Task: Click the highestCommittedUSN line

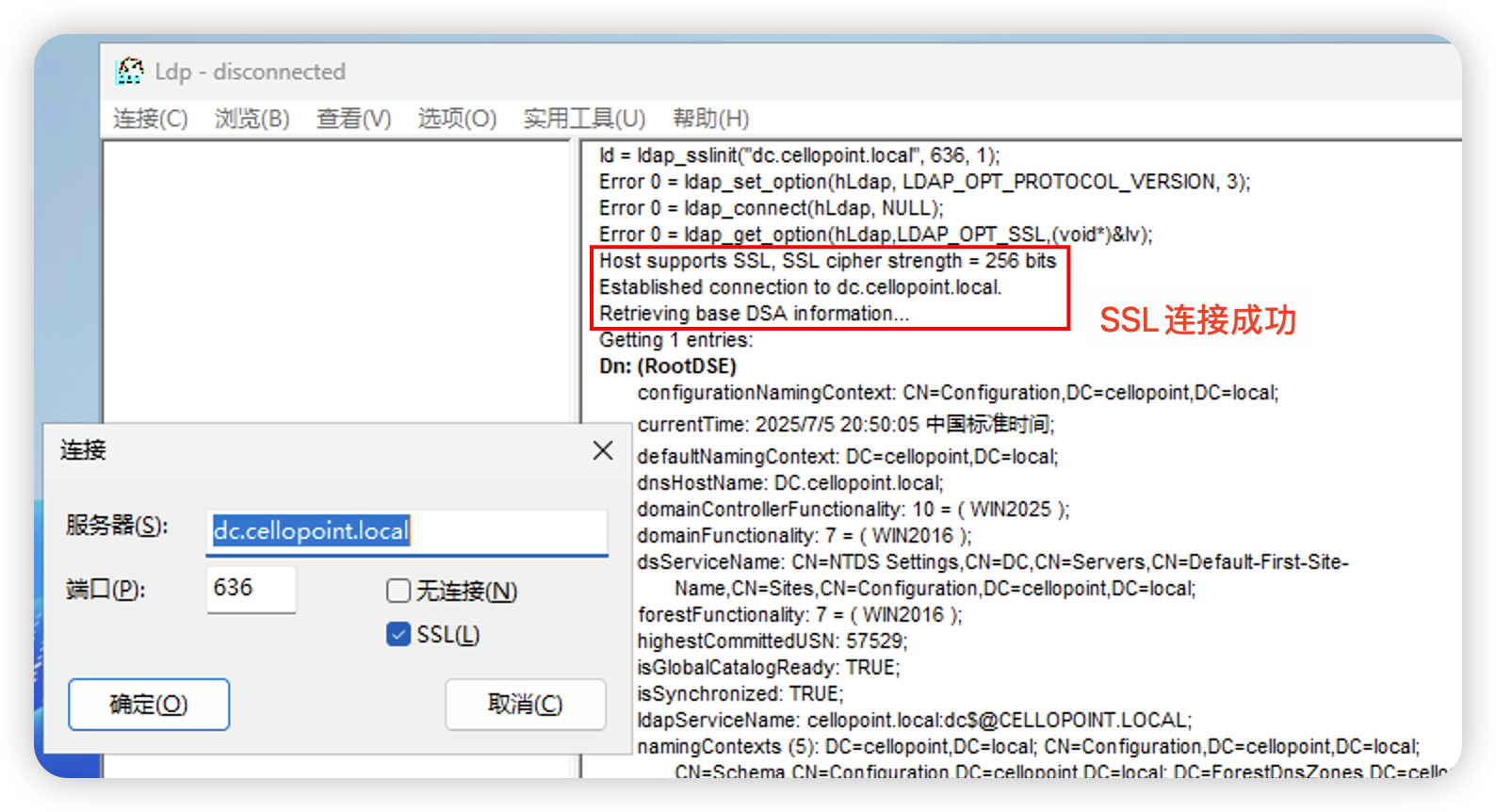Action: (x=772, y=641)
